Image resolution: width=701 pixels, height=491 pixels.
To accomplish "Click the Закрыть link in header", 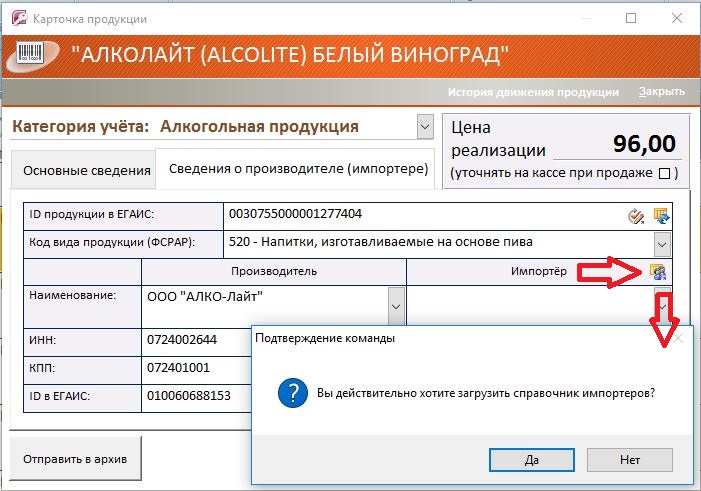I will 662,92.
